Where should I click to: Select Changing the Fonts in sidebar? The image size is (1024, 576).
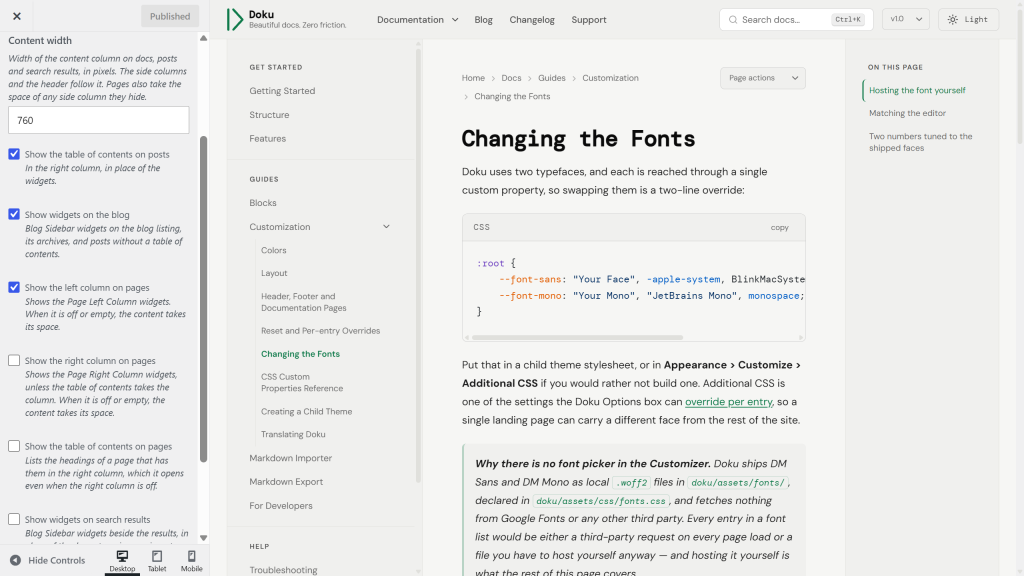[300, 354]
